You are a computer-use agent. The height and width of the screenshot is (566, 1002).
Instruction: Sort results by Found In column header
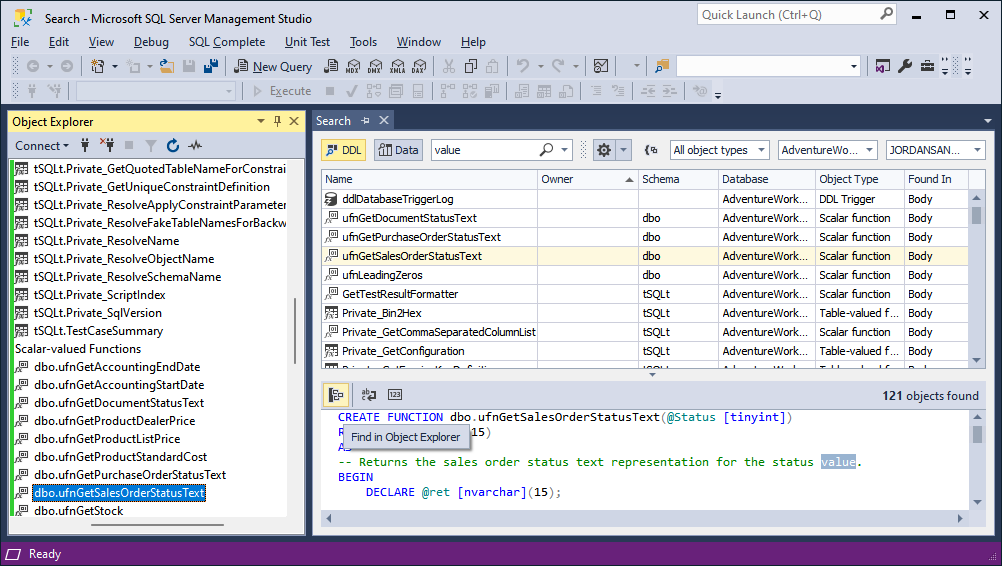click(x=936, y=180)
